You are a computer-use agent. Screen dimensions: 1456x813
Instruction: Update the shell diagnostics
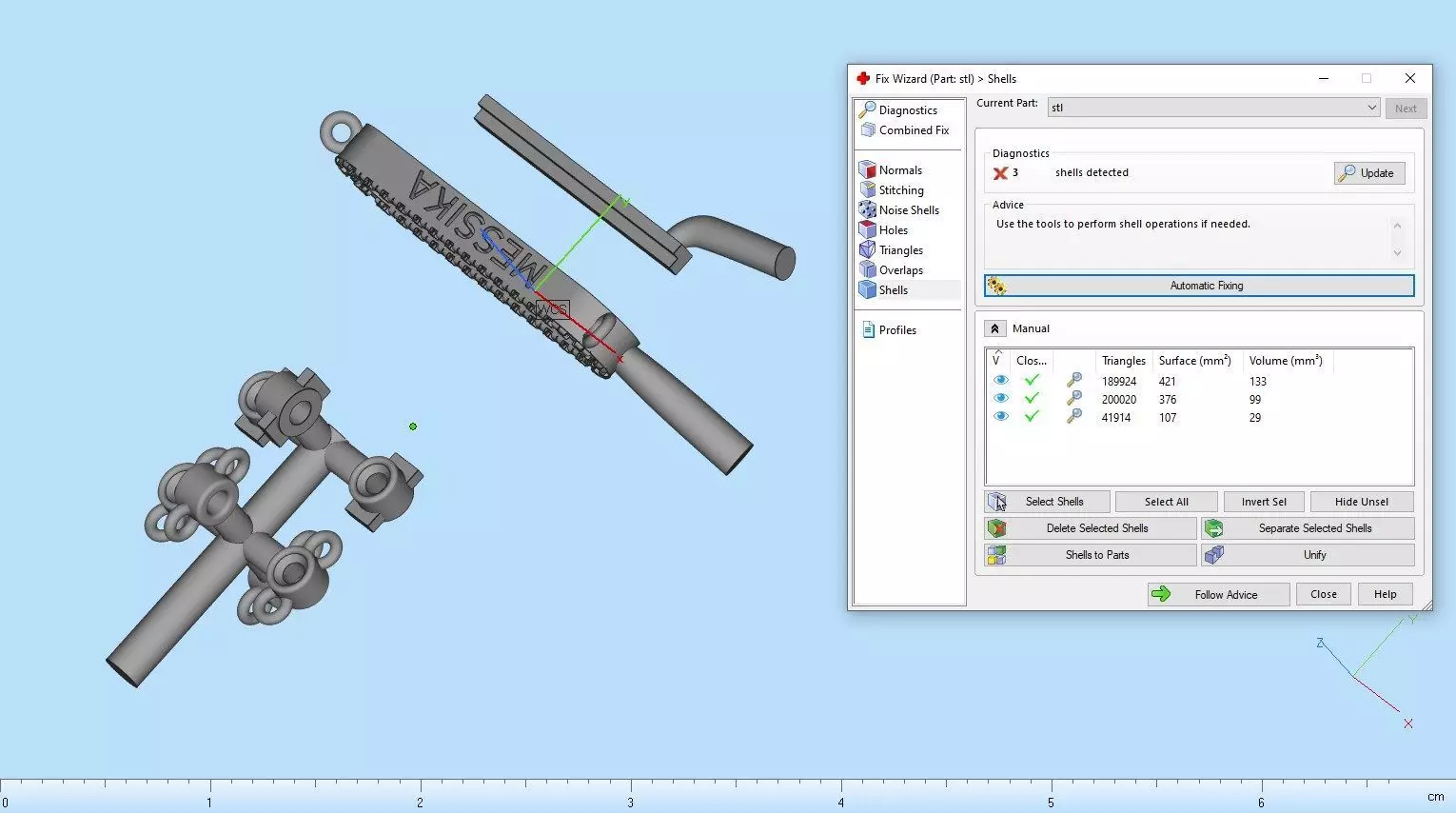pyautogui.click(x=1369, y=173)
